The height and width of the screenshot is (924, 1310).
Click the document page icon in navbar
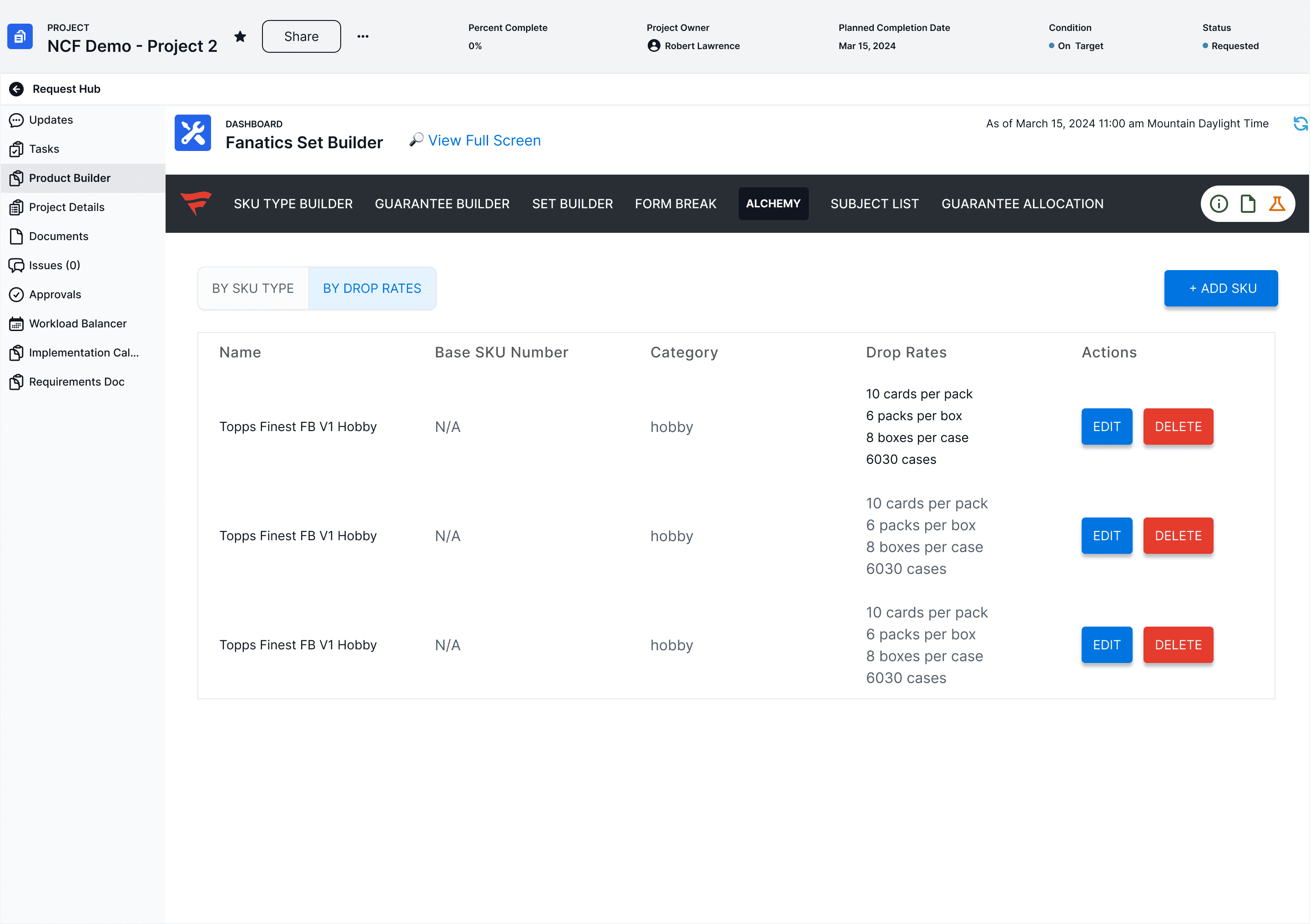pos(1248,204)
